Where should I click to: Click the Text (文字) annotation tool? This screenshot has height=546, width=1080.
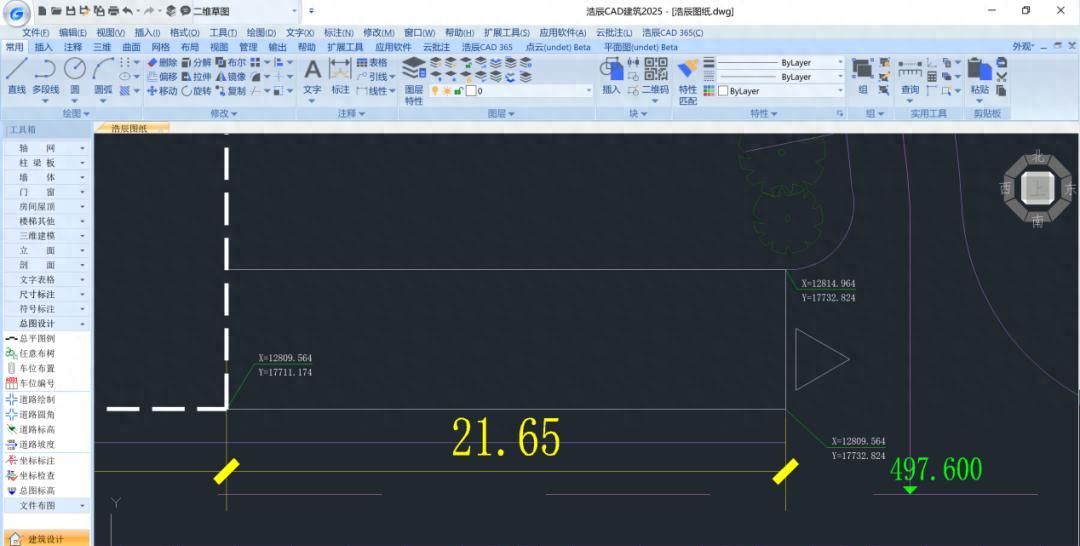[x=312, y=75]
